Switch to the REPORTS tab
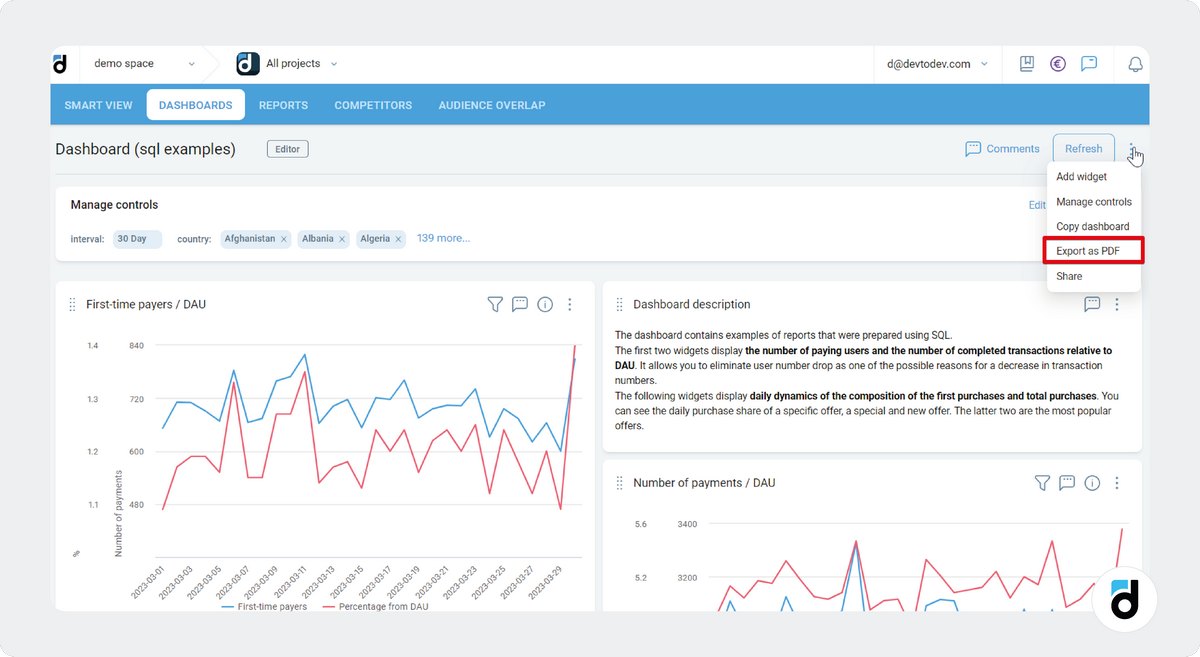 tap(283, 104)
